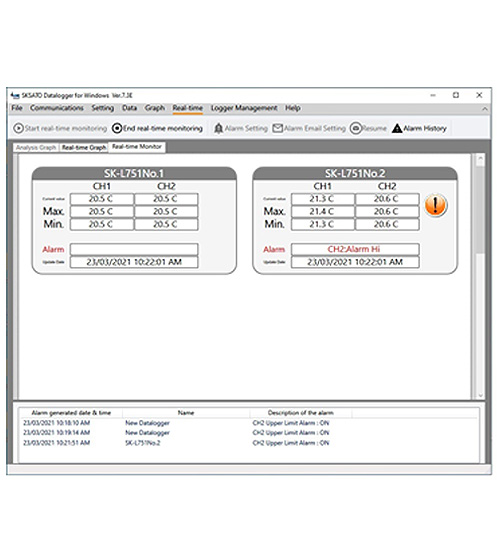Click SK-L751No.1 update date 23/03/2021 10:22:01 AM
500x550 pixels.
click(134, 262)
